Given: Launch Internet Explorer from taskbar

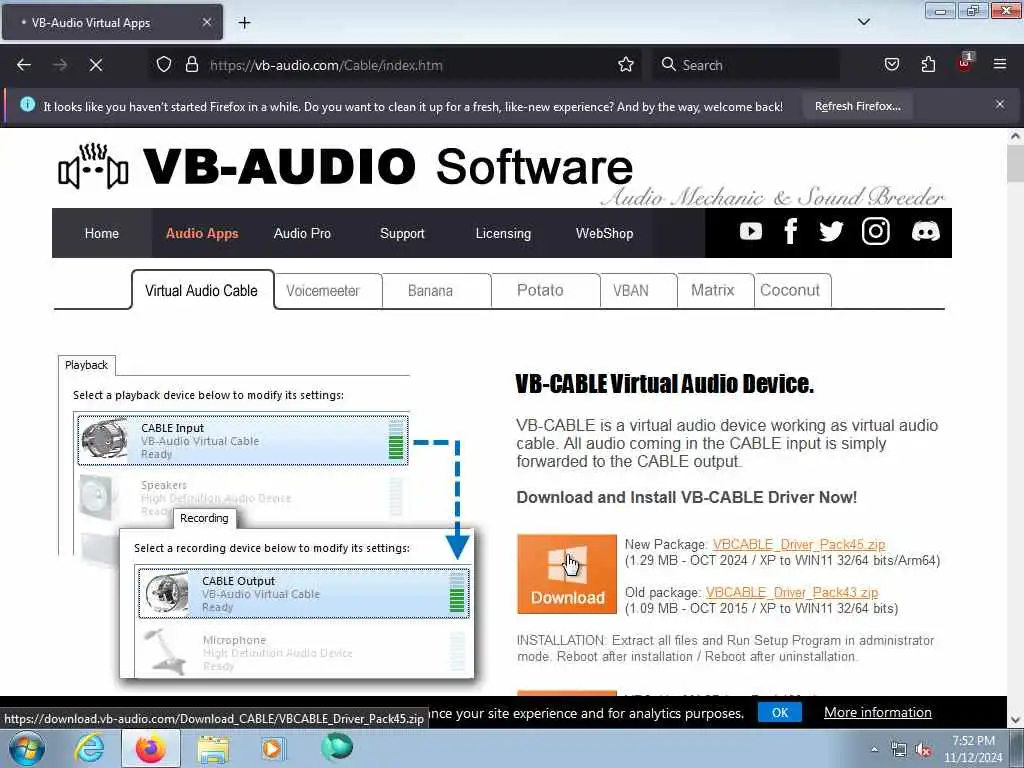Looking at the screenshot, I should click(x=89, y=748).
